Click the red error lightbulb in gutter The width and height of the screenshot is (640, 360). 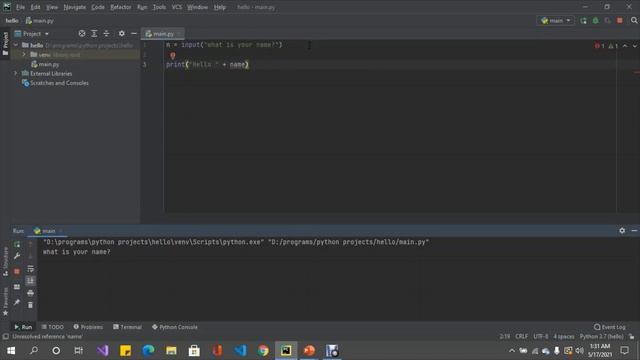coord(173,55)
